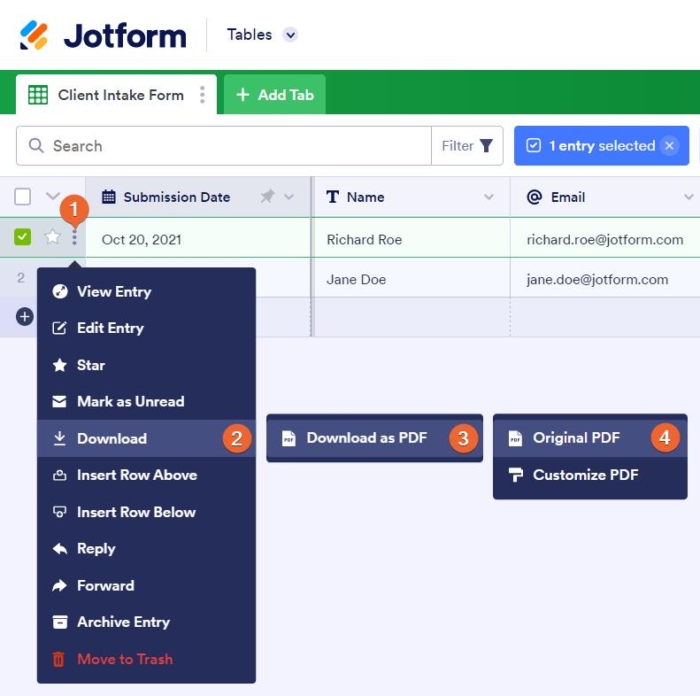Click the pin icon in Submission Date column
The image size is (700, 696).
[267, 196]
